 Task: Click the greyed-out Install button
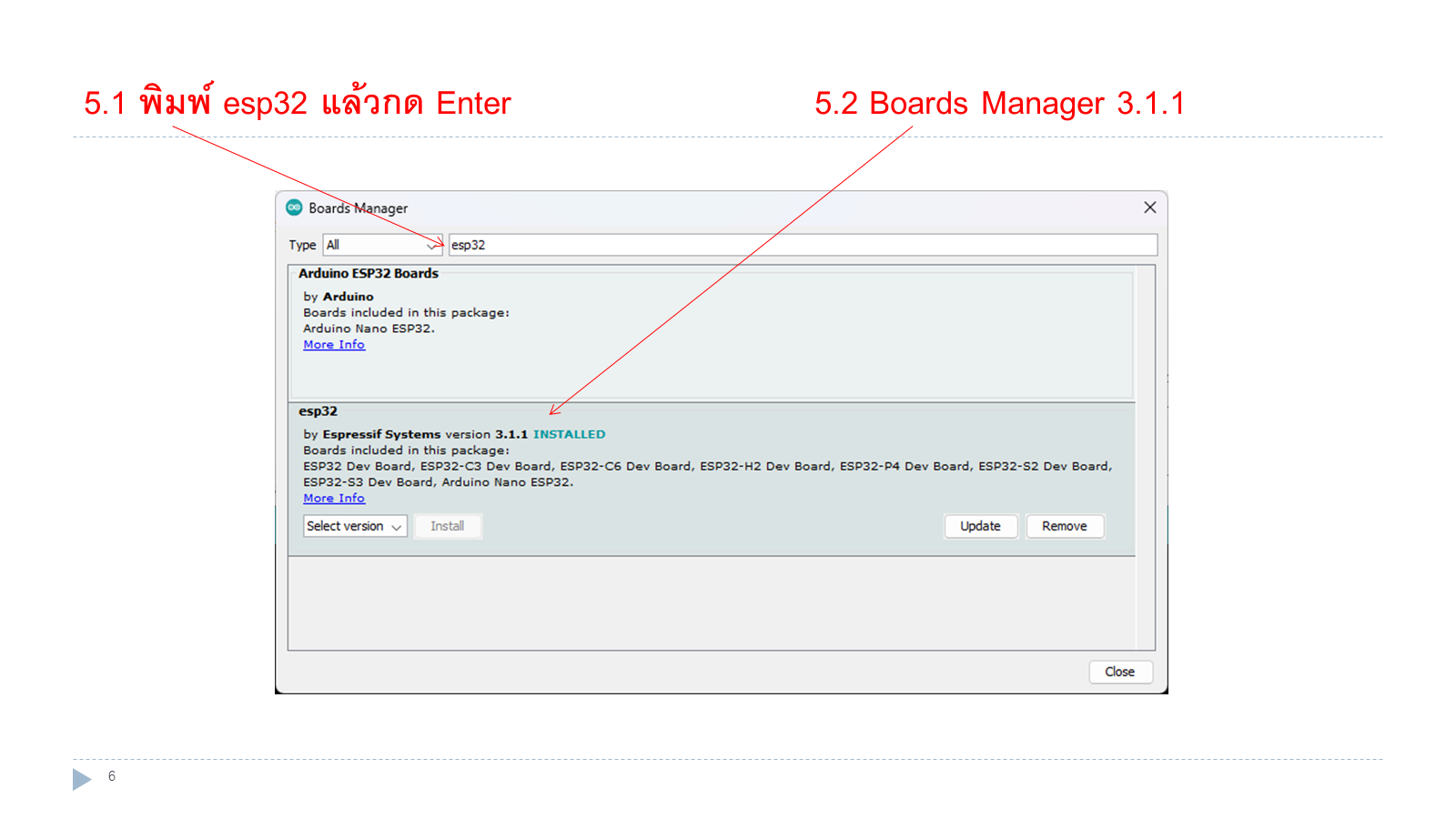[448, 526]
